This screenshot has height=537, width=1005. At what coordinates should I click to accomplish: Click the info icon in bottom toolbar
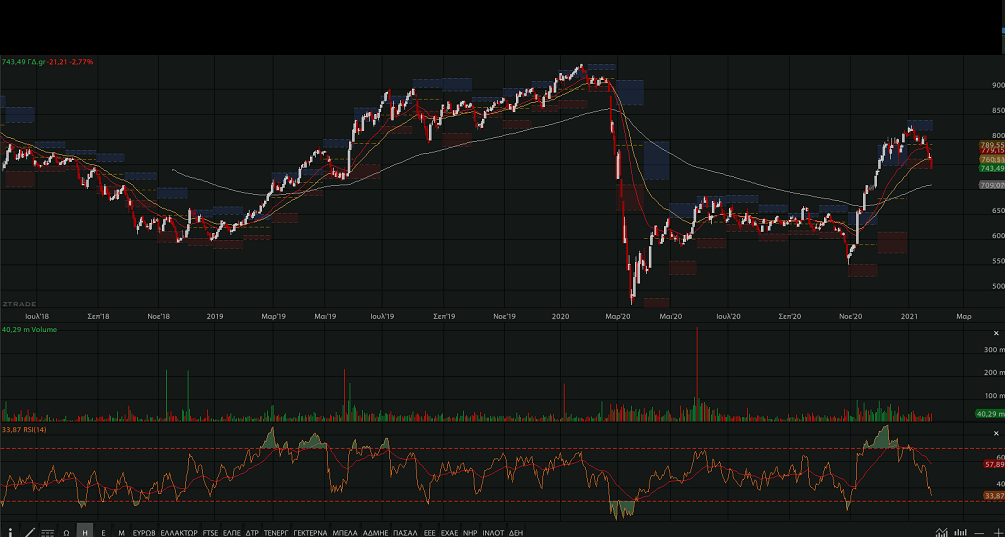point(10,532)
